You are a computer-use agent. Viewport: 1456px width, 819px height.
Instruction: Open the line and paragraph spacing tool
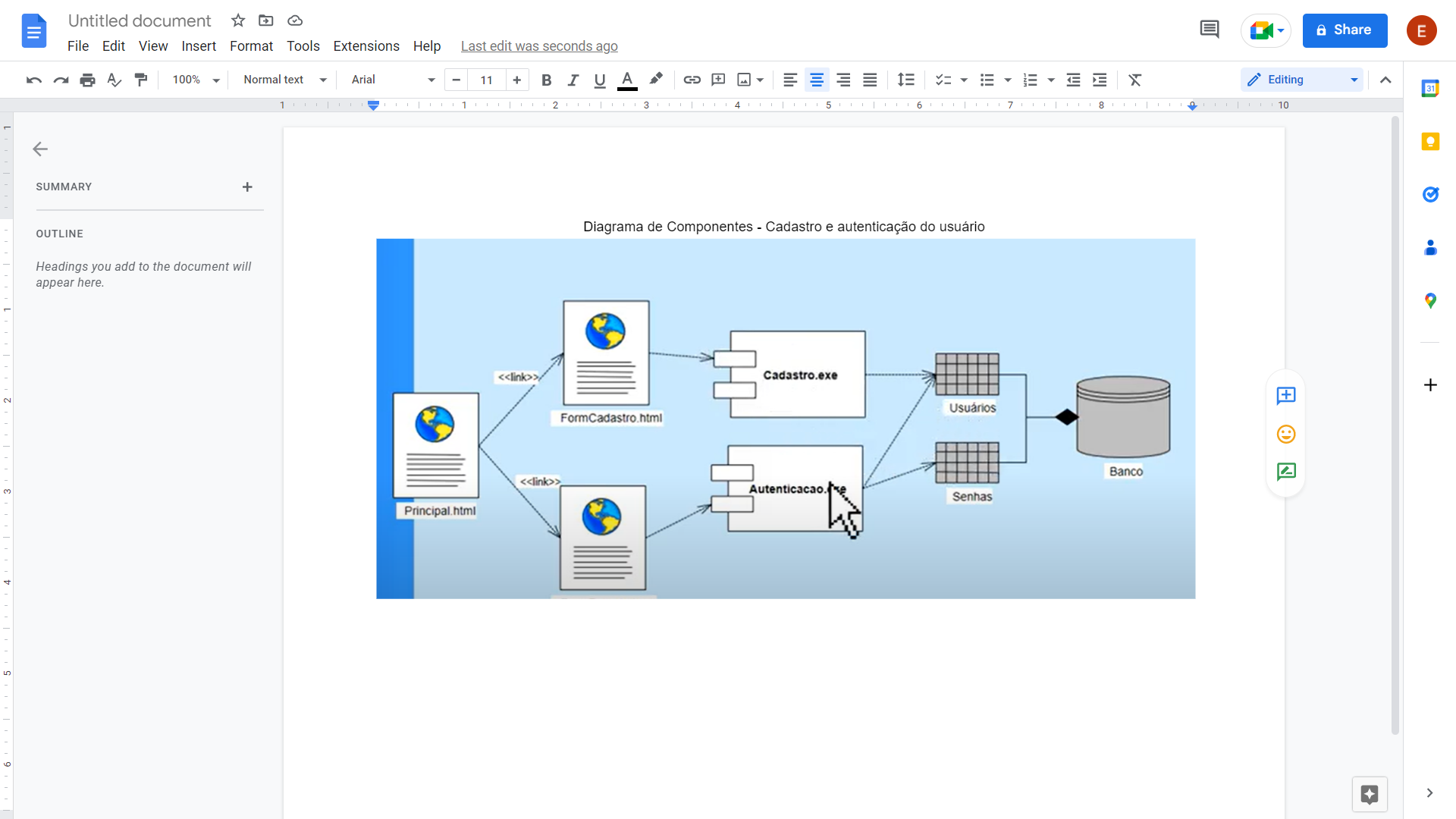point(906,80)
